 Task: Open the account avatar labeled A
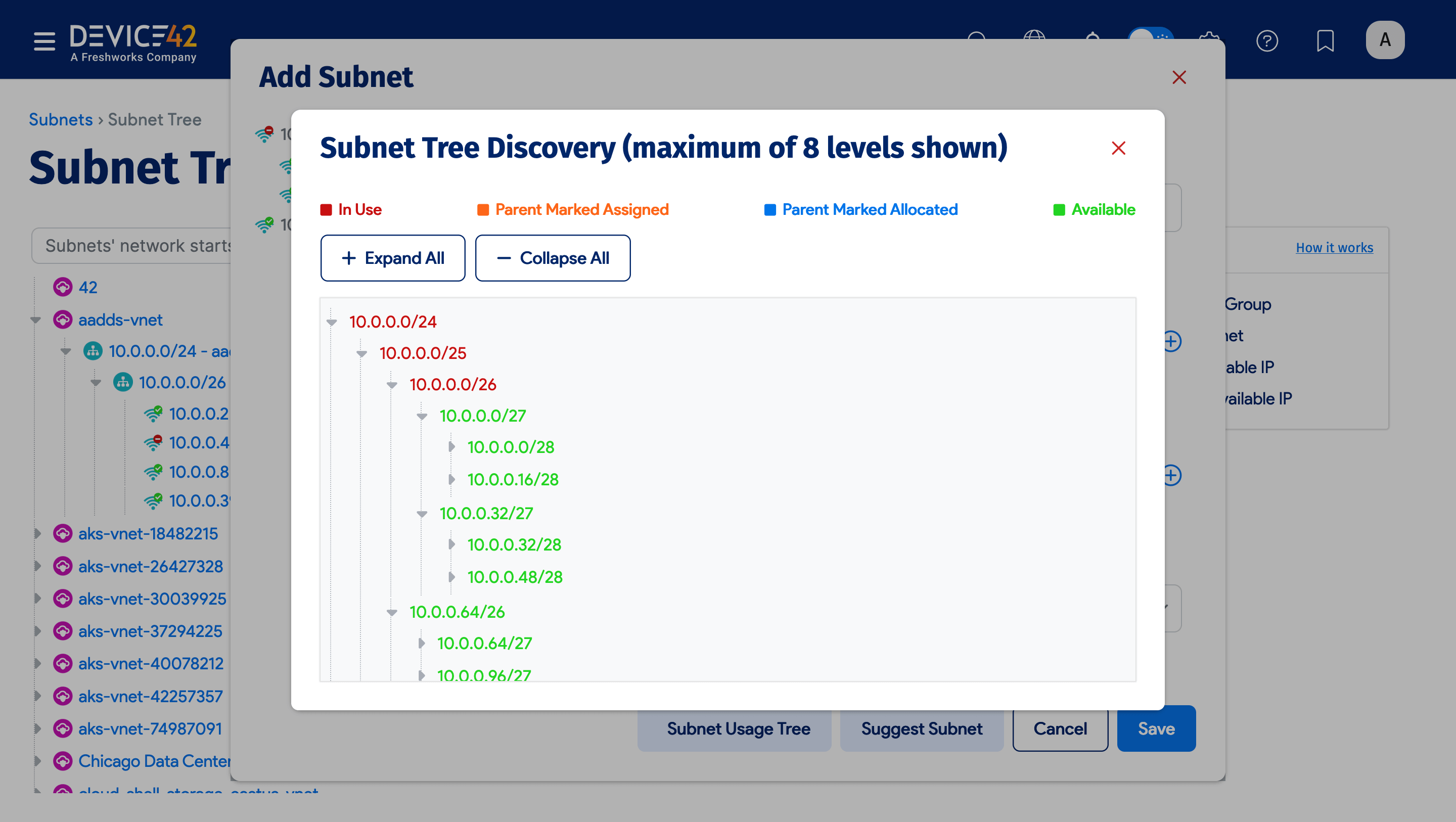pos(1385,39)
